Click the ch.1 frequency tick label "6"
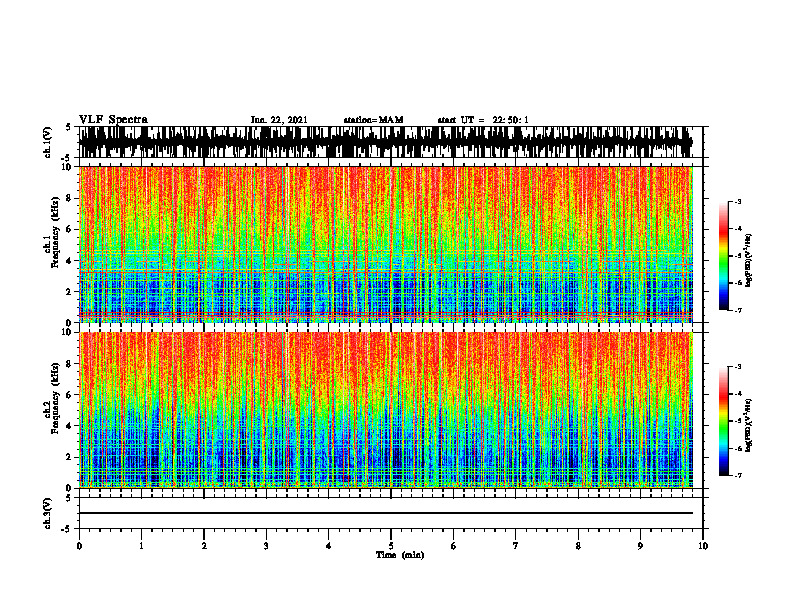Viewport: 792px width, 612px height. [x=69, y=230]
